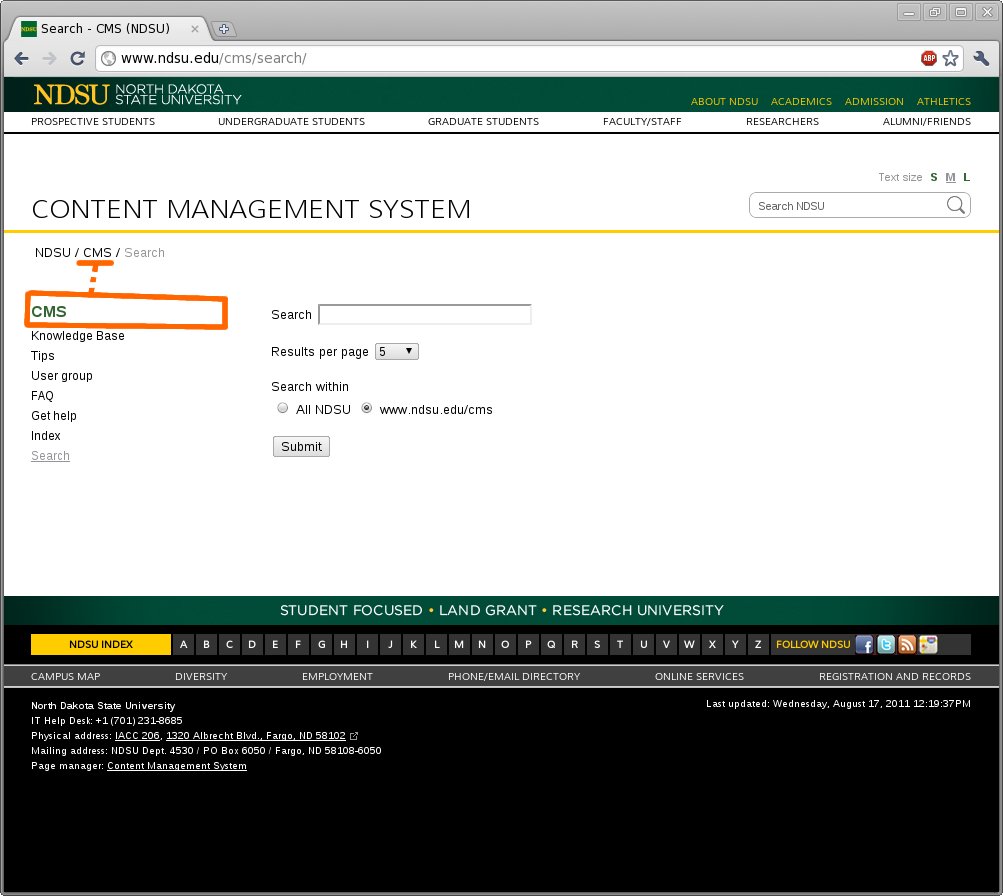This screenshot has height=896, width=1003.
Task: Click the Submit button
Action: (301, 447)
